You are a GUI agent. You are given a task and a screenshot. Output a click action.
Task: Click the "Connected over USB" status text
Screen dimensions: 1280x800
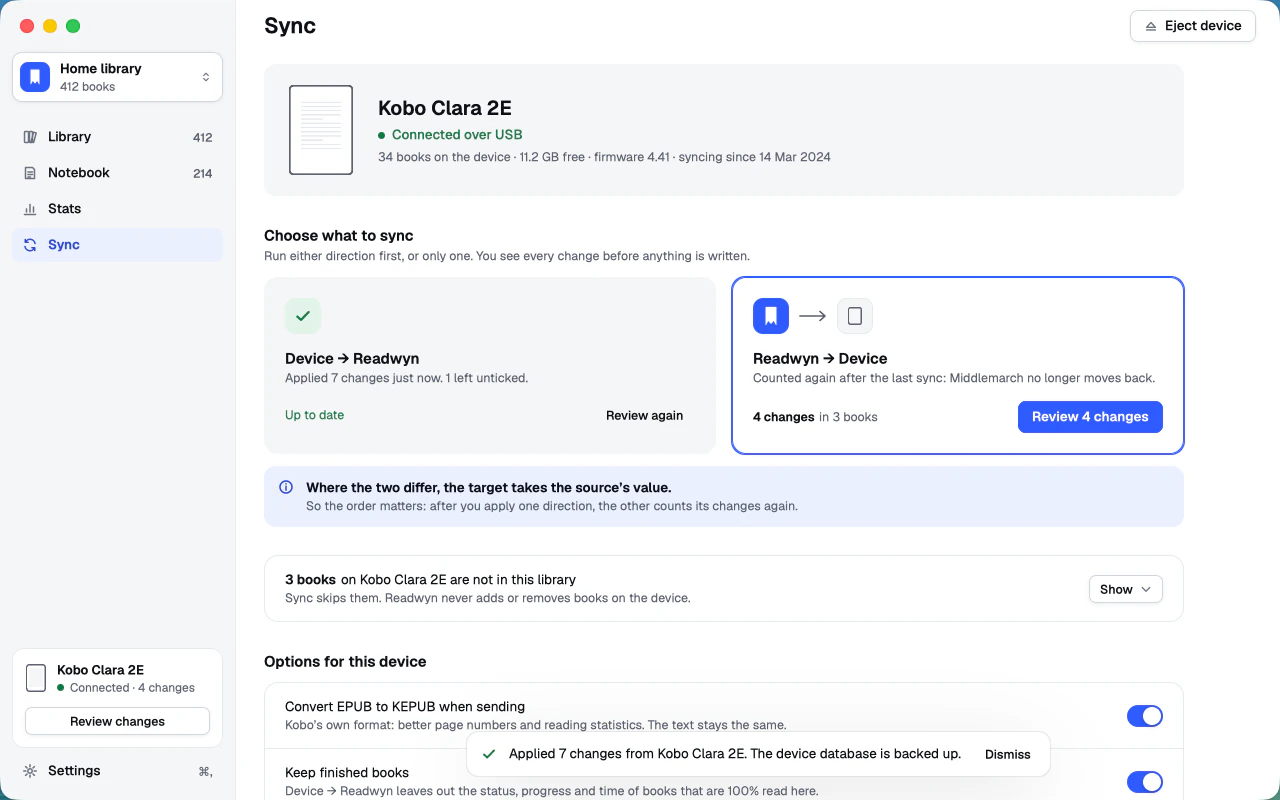(x=457, y=135)
